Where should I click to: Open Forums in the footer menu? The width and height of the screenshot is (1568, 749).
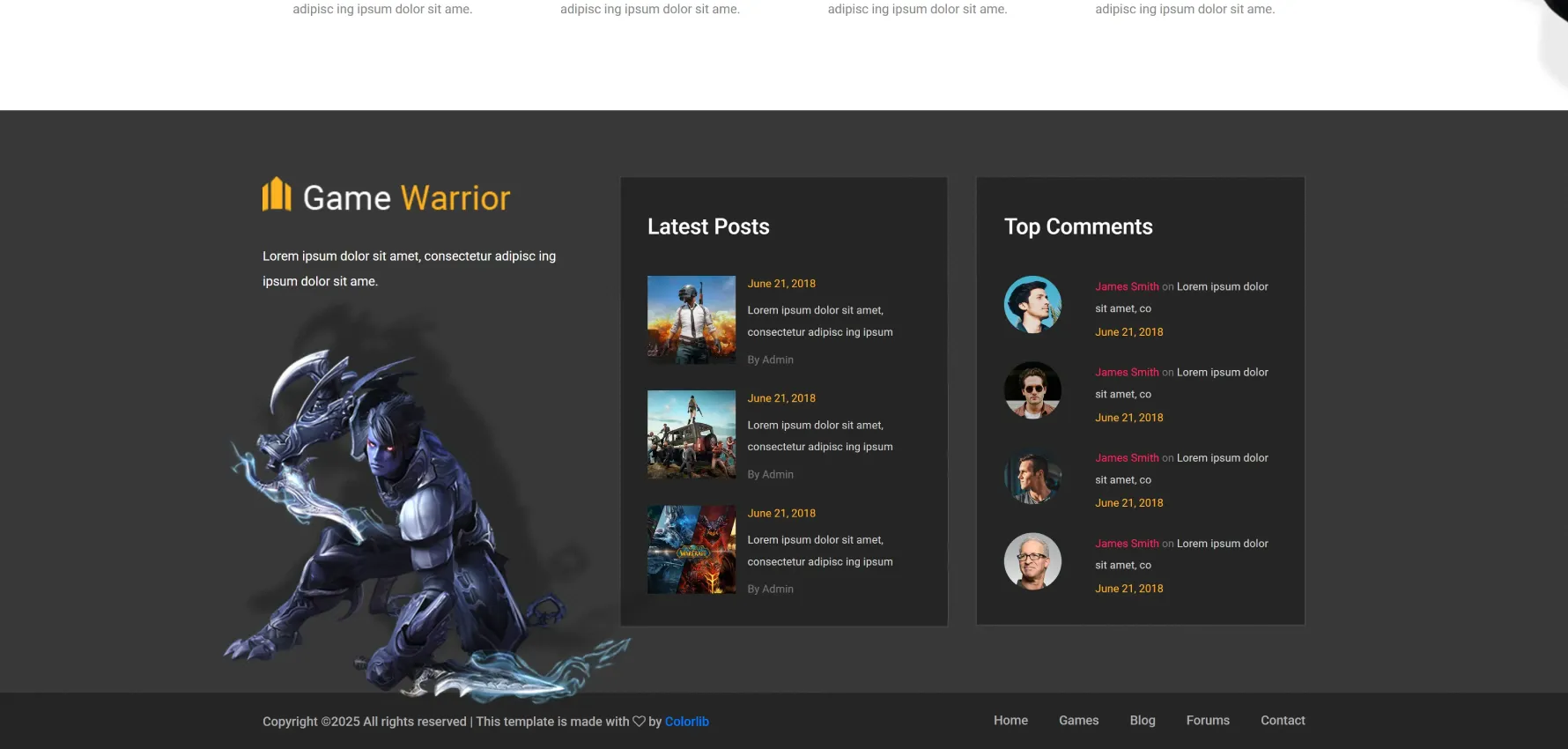coord(1208,720)
